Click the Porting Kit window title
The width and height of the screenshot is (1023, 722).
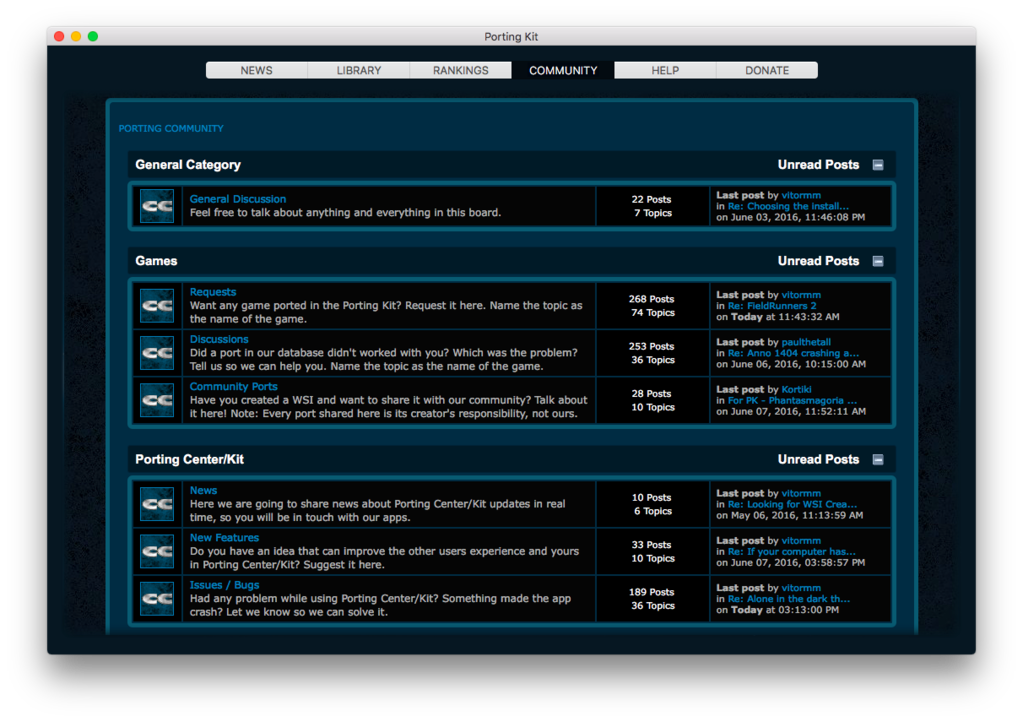(512, 37)
